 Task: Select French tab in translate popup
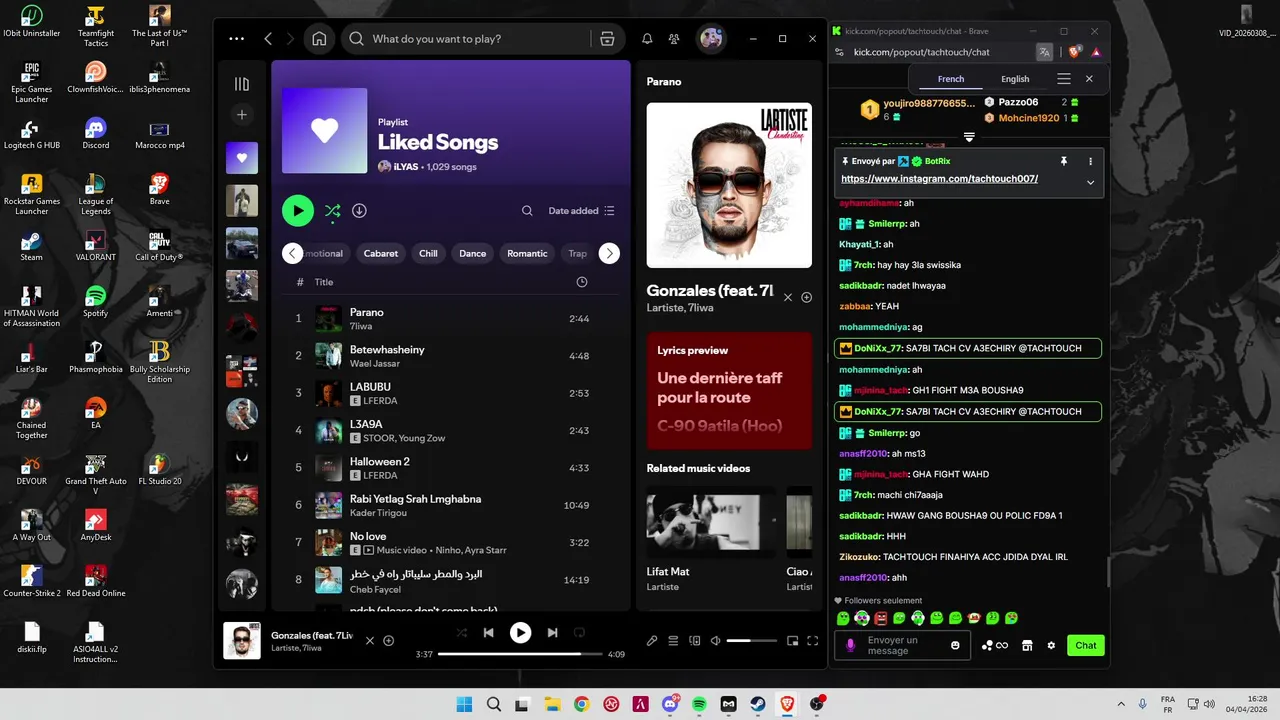tap(951, 79)
